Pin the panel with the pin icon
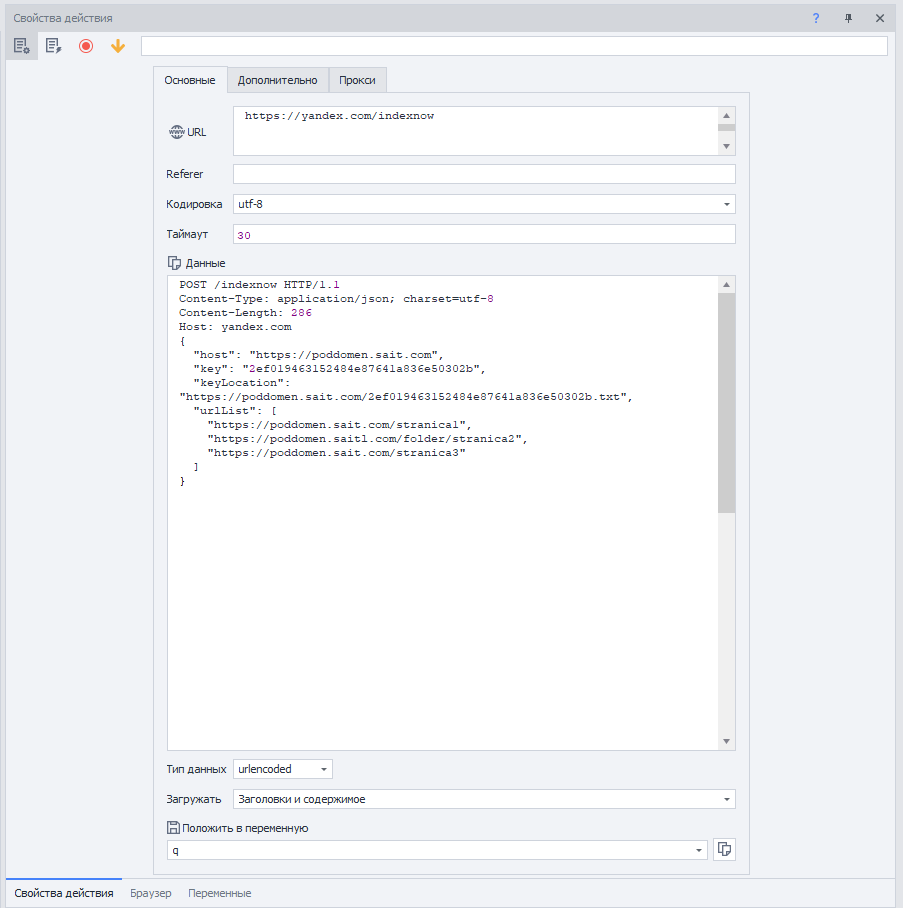903x908 pixels. [848, 18]
